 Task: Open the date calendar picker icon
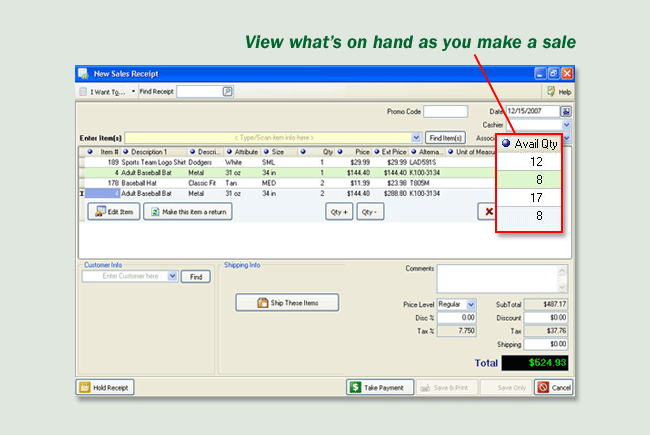coord(565,111)
